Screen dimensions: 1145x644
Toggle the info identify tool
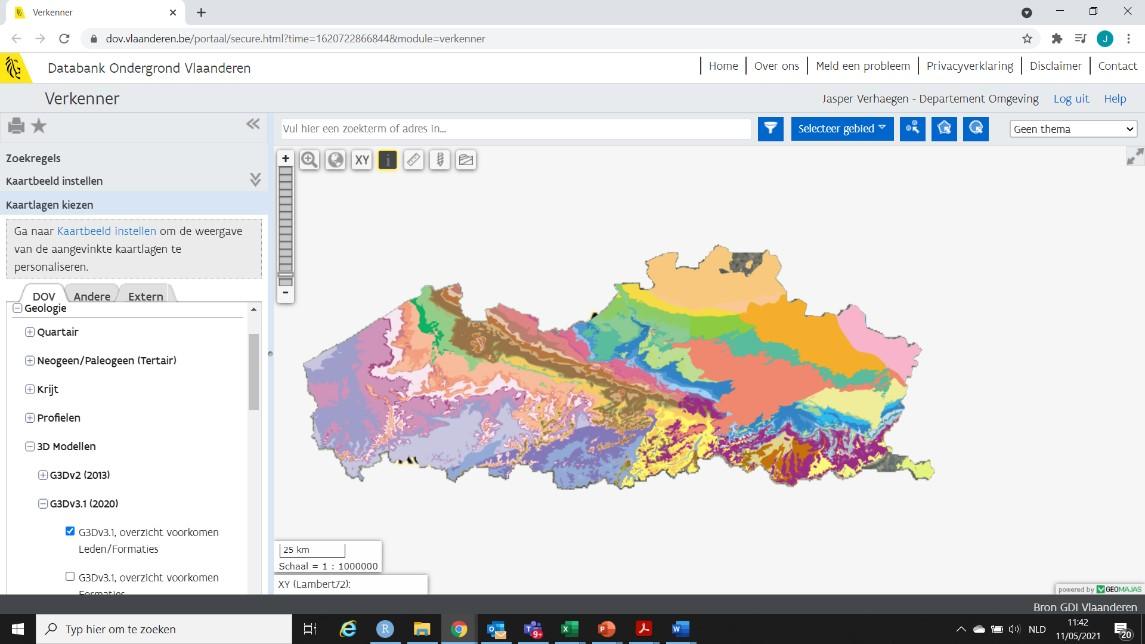[387, 160]
